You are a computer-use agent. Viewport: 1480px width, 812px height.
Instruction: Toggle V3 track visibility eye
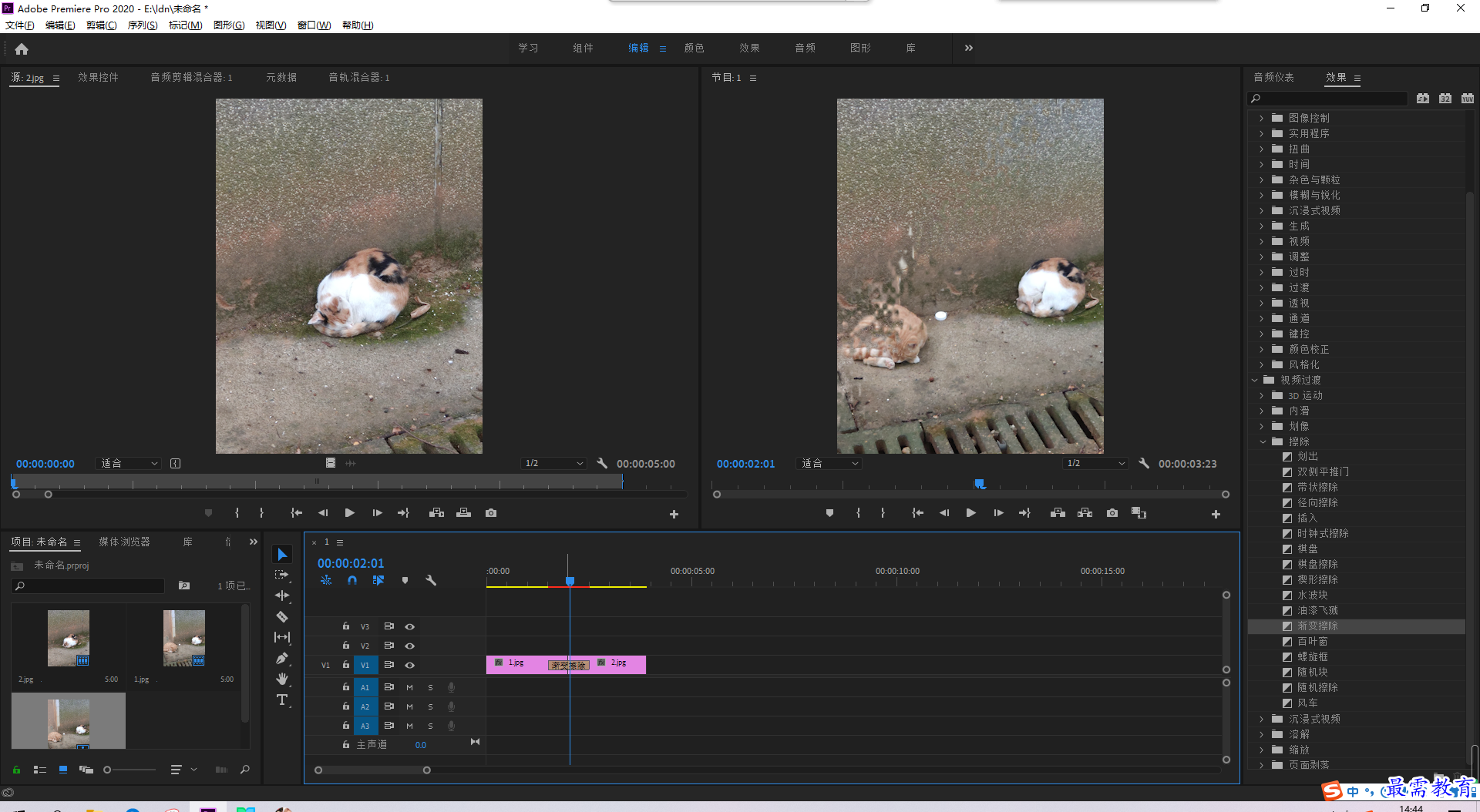(410, 626)
